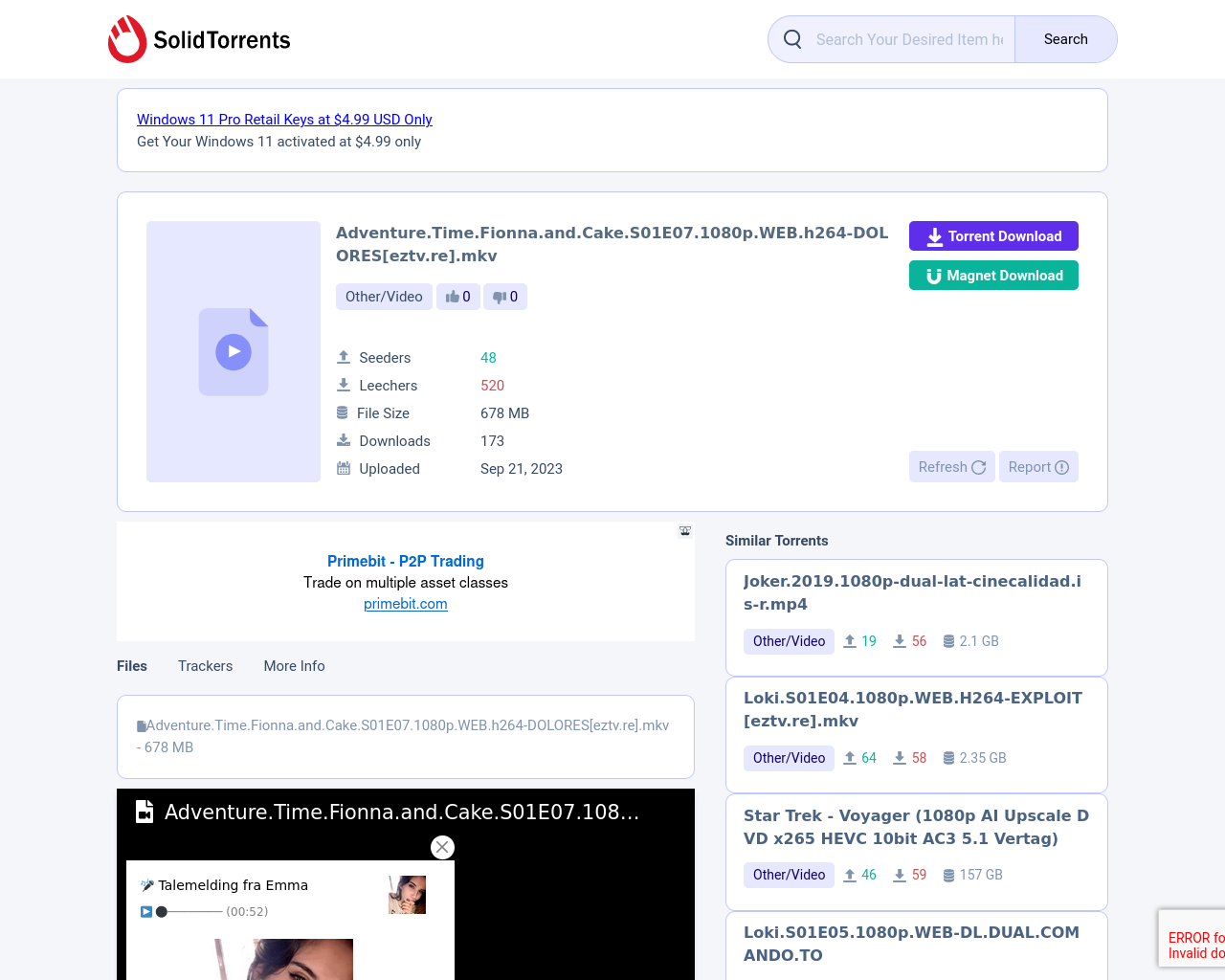1225x980 pixels.
Task: Click the Emma profile photo thumbnail
Action: [x=407, y=895]
